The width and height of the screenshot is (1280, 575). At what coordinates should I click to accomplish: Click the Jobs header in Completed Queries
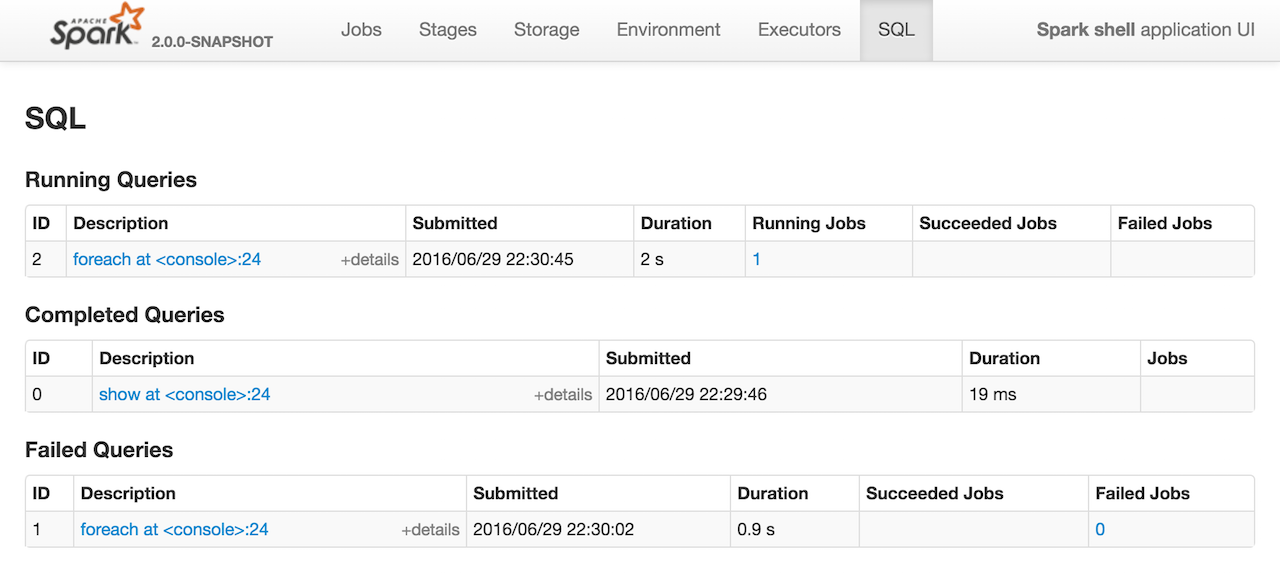point(1167,358)
